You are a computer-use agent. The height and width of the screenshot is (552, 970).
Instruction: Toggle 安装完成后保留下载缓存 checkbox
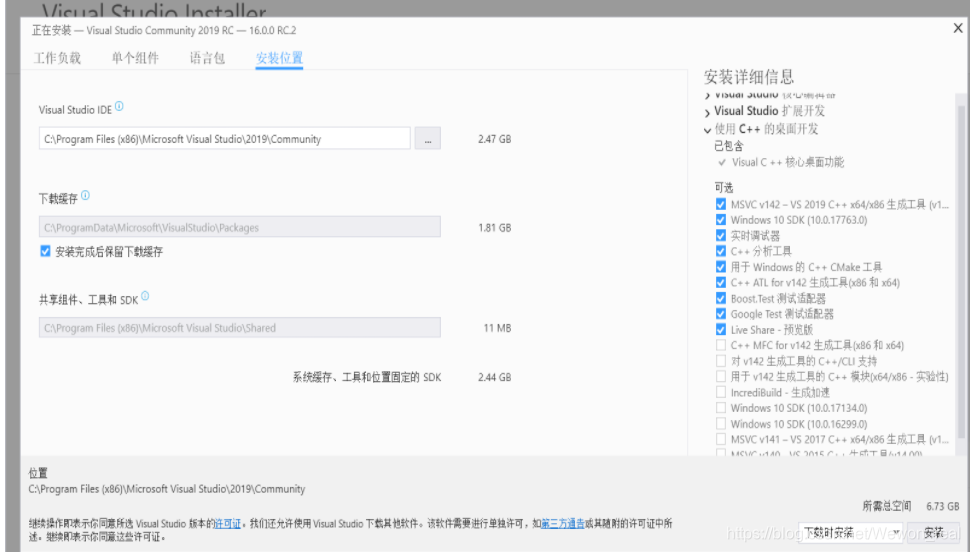tap(45, 251)
